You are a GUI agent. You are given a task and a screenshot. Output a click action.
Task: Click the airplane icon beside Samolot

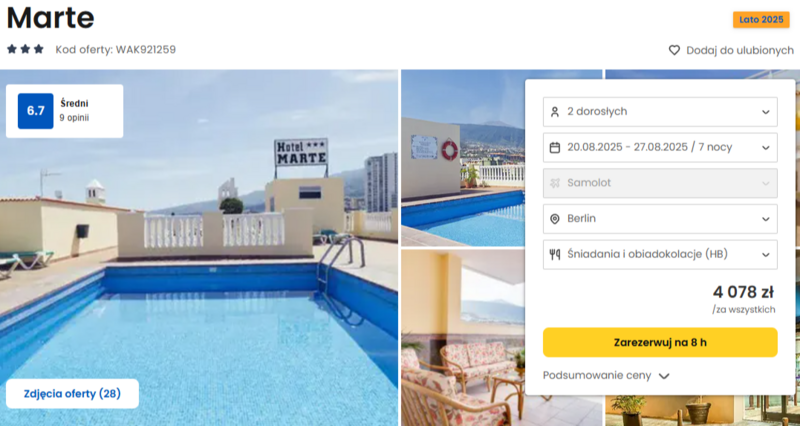click(555, 183)
